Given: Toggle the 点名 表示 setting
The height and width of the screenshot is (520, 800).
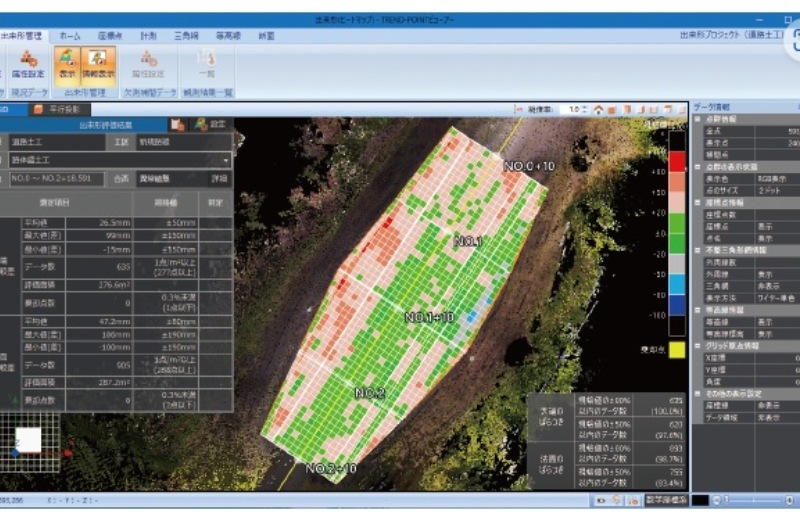Looking at the screenshot, I should coord(777,238).
